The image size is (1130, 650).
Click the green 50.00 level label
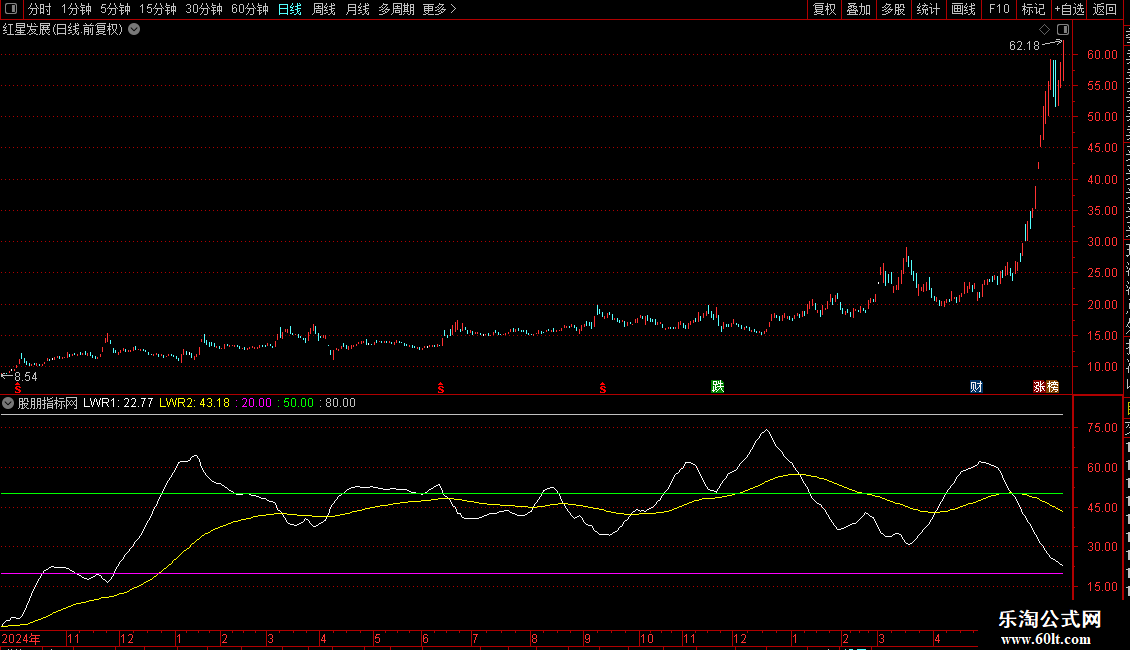tap(298, 403)
